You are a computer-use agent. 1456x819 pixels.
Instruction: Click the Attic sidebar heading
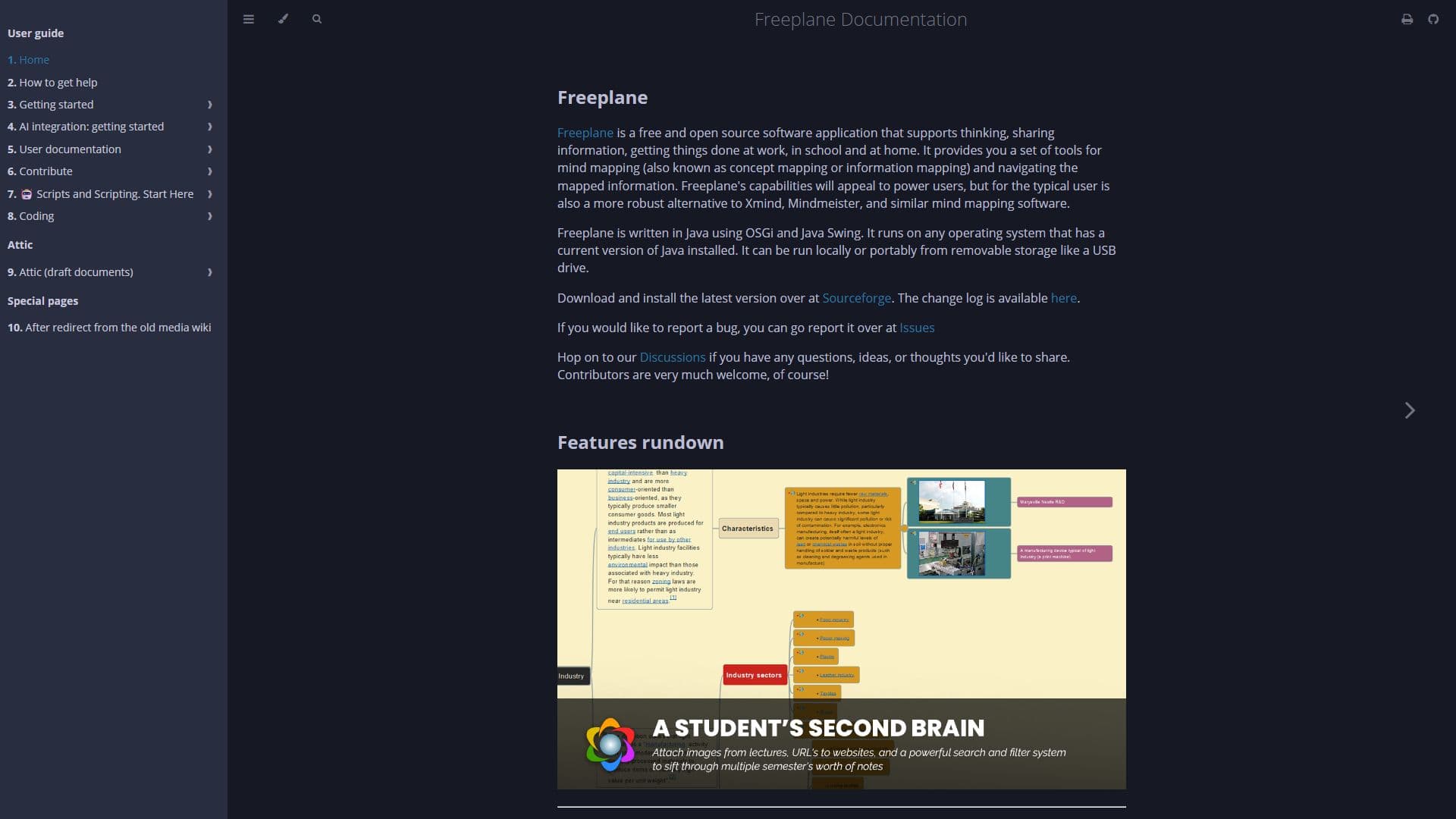coord(20,245)
